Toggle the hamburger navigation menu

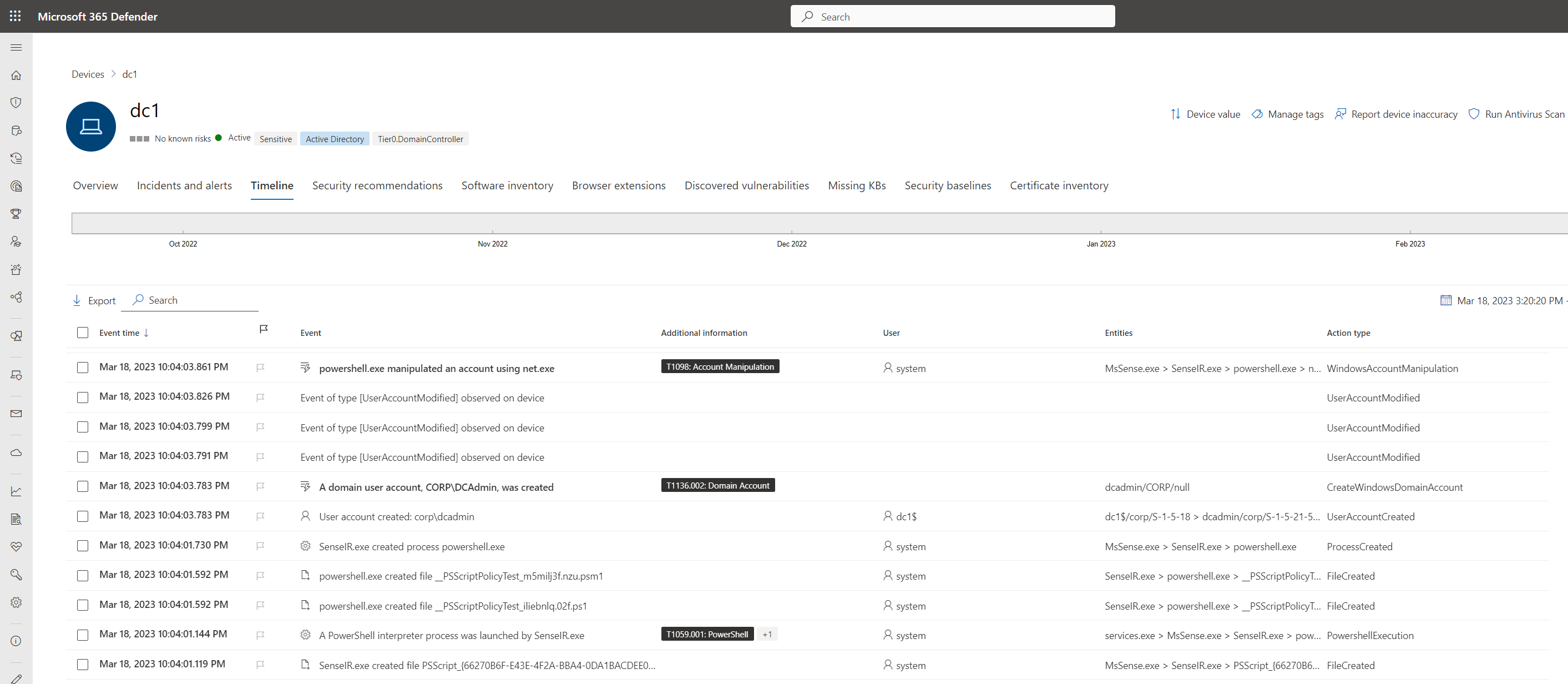point(17,48)
